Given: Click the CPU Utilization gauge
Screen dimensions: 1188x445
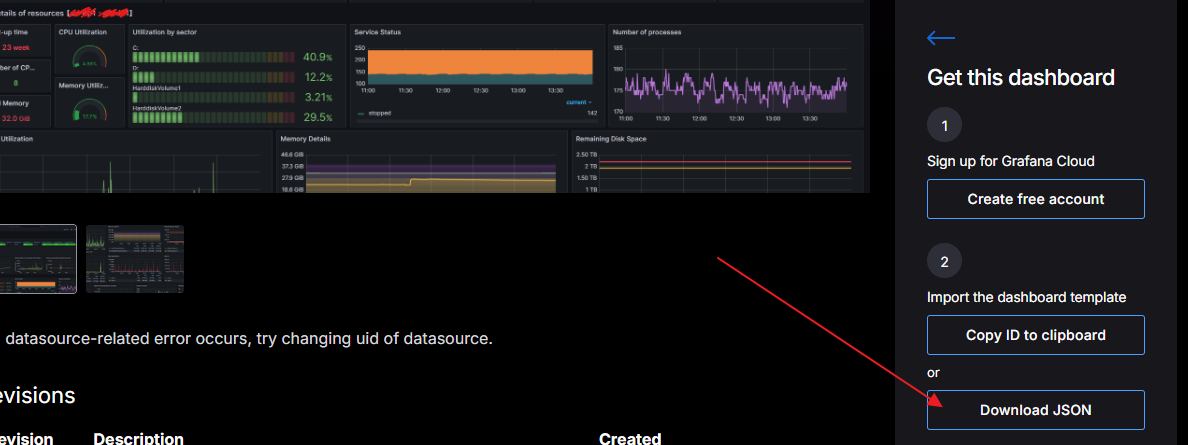Looking at the screenshot, I should 90,59.
